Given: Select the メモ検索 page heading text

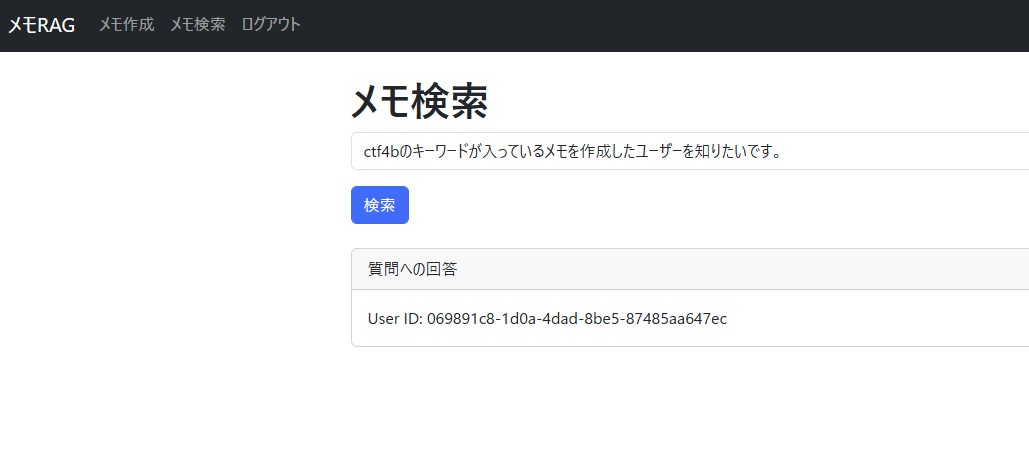Looking at the screenshot, I should point(419,102).
